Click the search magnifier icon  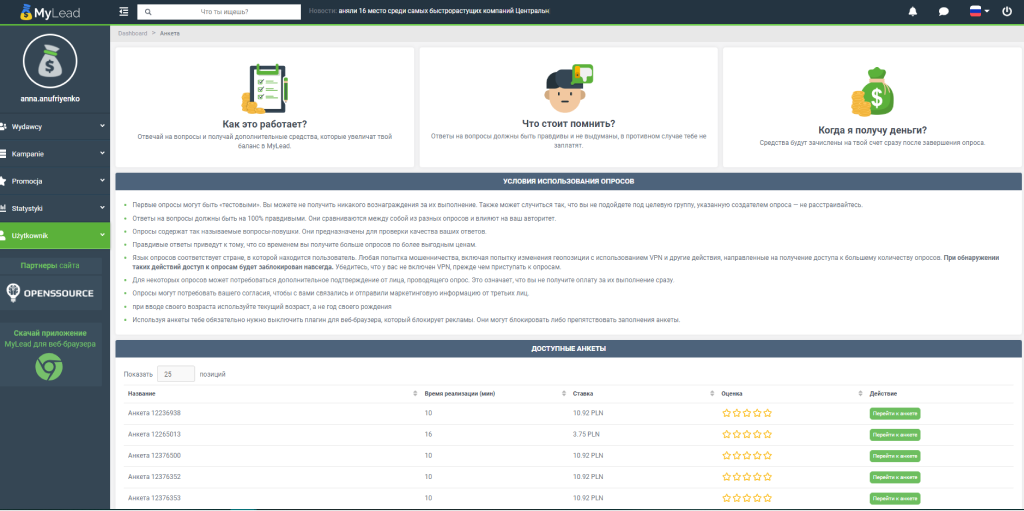tap(148, 12)
